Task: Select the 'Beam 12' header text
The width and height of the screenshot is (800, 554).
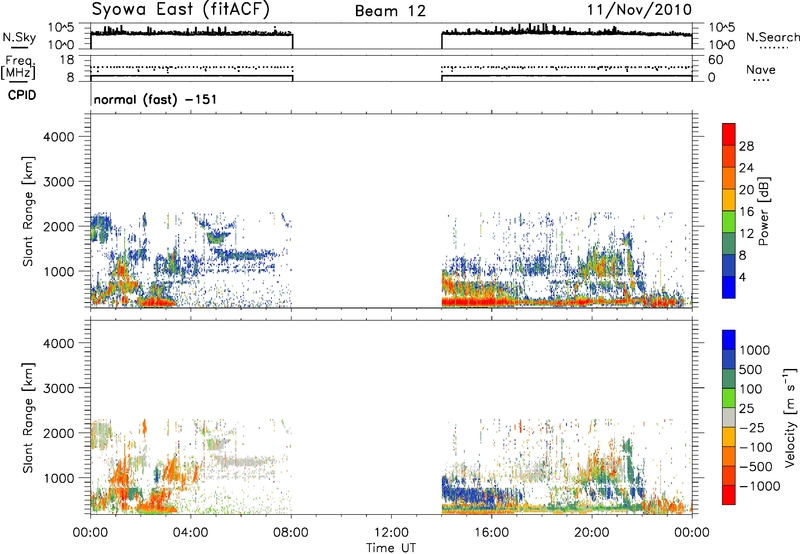Action: tap(390, 11)
